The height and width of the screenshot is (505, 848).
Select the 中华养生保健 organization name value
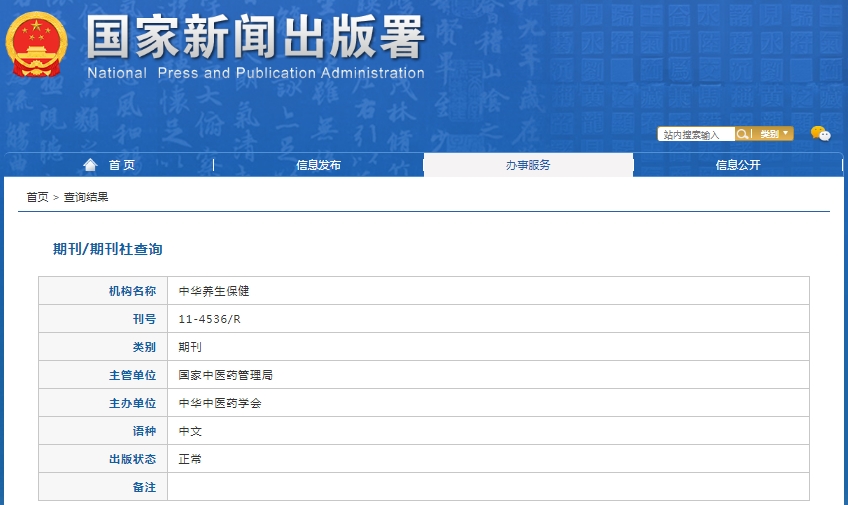214,291
